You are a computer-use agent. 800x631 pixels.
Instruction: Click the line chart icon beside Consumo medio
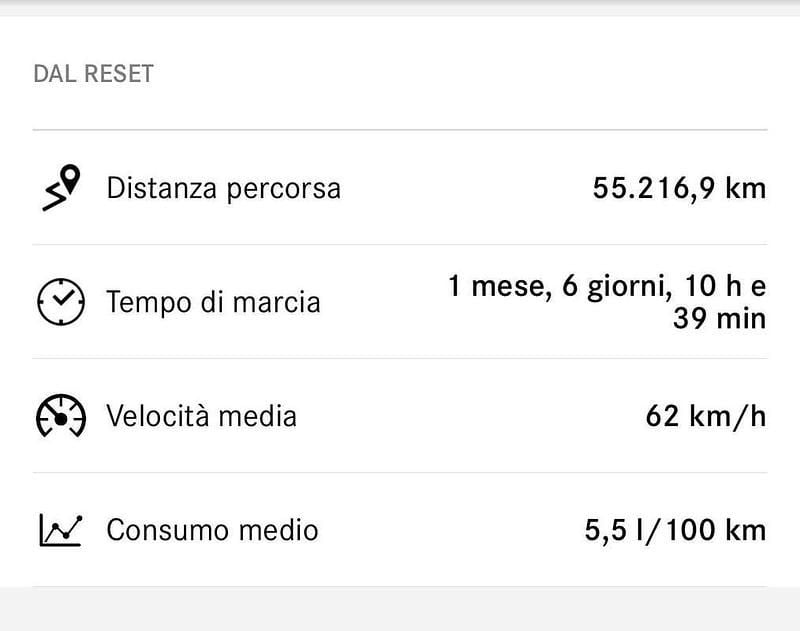tap(61, 530)
